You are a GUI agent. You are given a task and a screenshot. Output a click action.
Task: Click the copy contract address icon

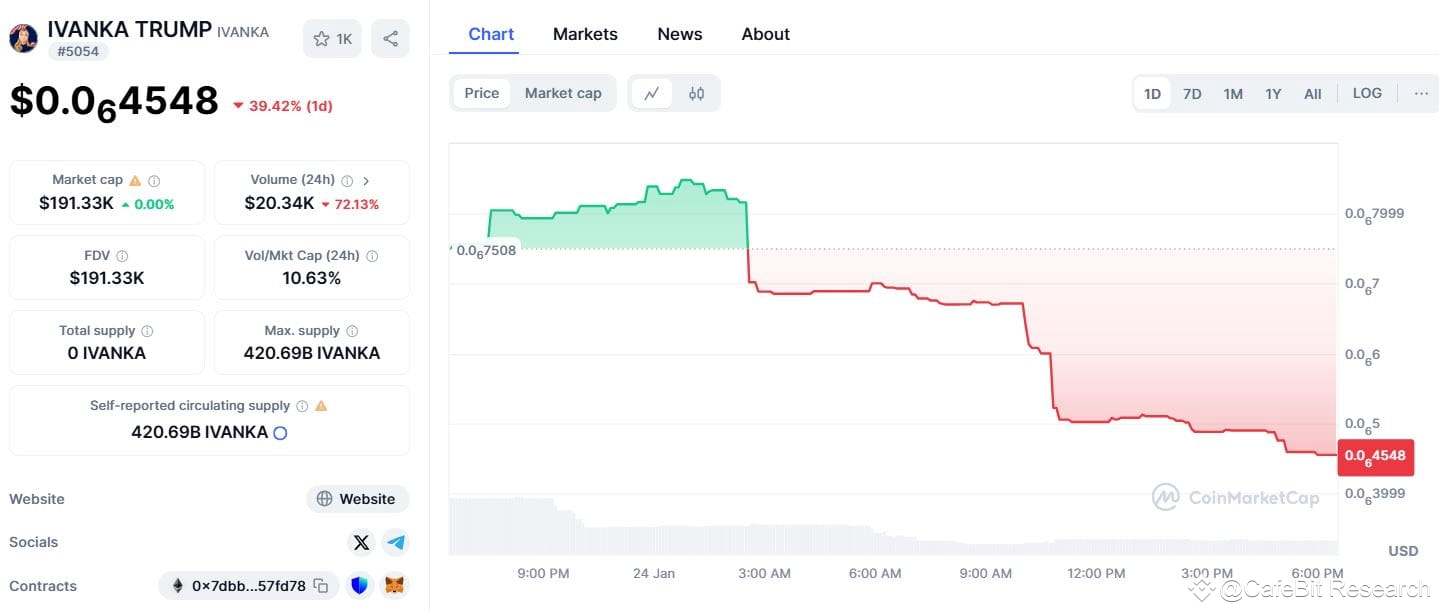(320, 586)
